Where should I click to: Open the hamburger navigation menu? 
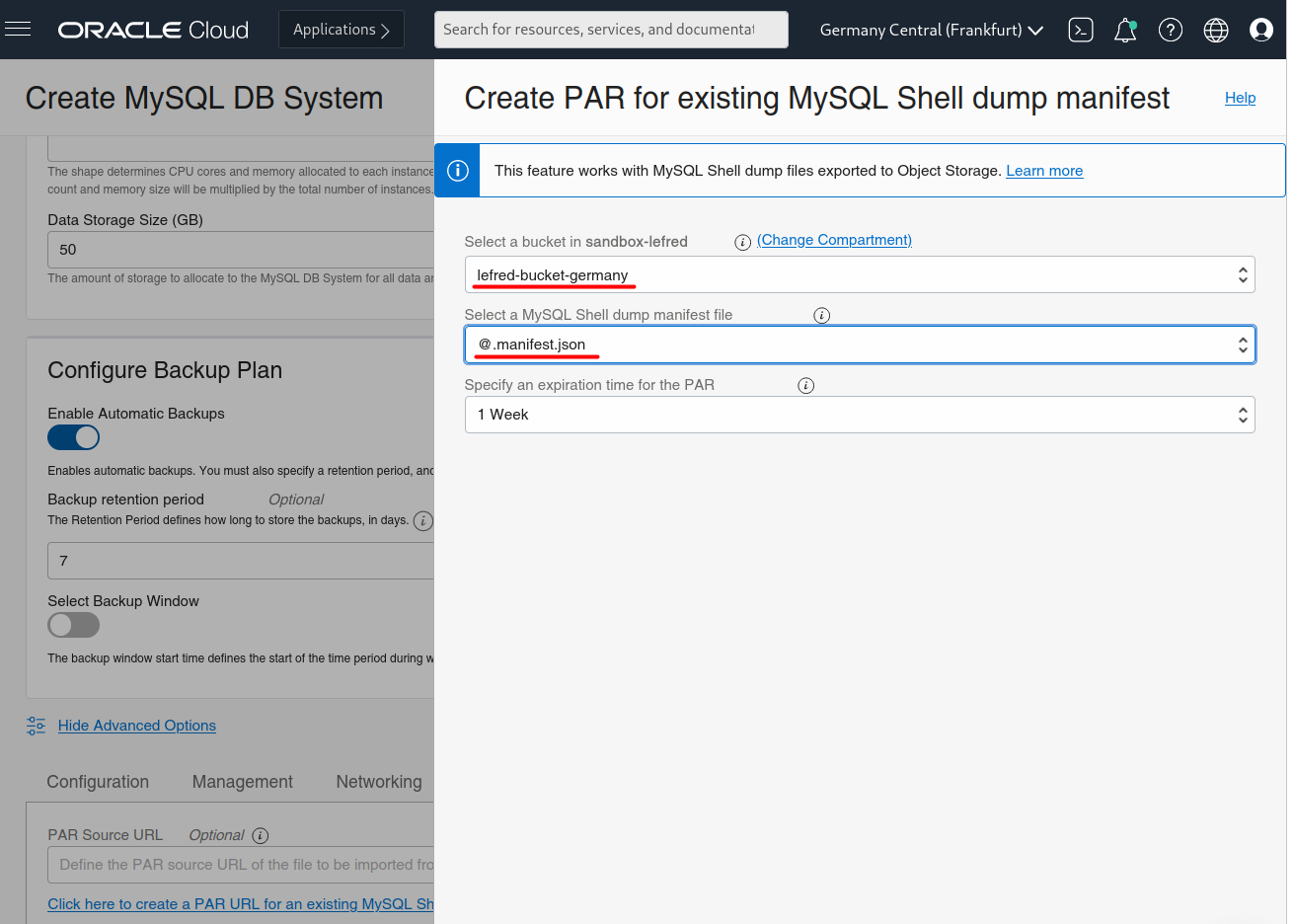point(18,30)
